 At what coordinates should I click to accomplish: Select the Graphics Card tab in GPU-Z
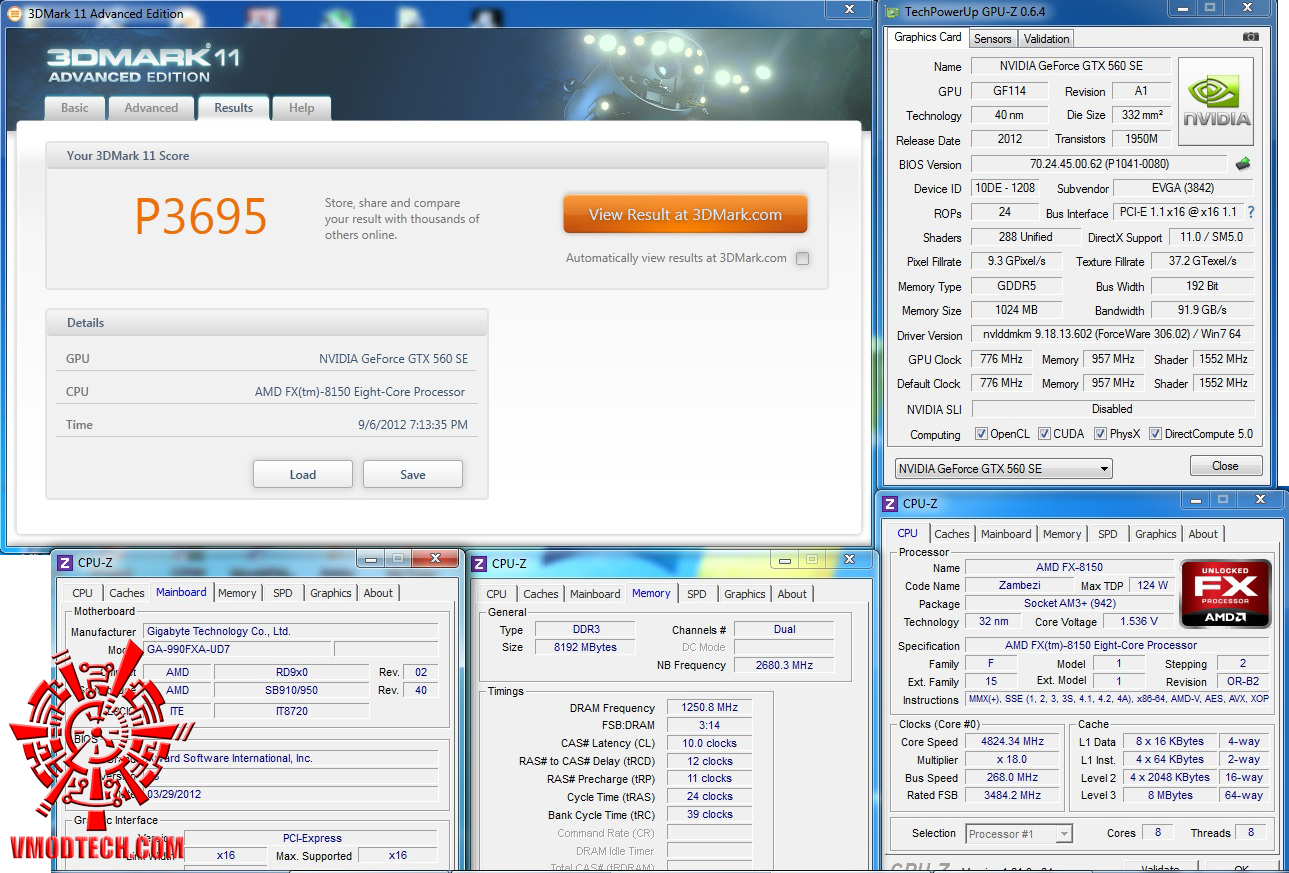pyautogui.click(x=927, y=38)
